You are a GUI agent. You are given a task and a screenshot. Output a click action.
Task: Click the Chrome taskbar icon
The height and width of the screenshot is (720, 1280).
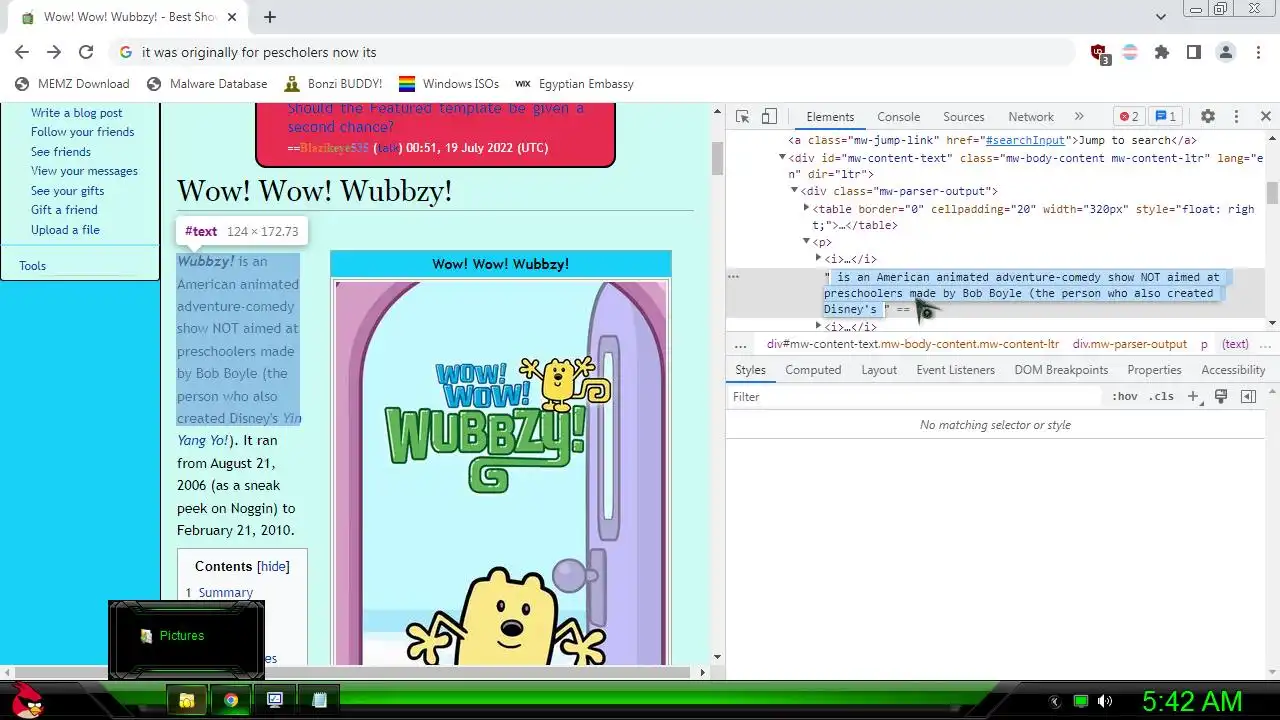(x=231, y=700)
